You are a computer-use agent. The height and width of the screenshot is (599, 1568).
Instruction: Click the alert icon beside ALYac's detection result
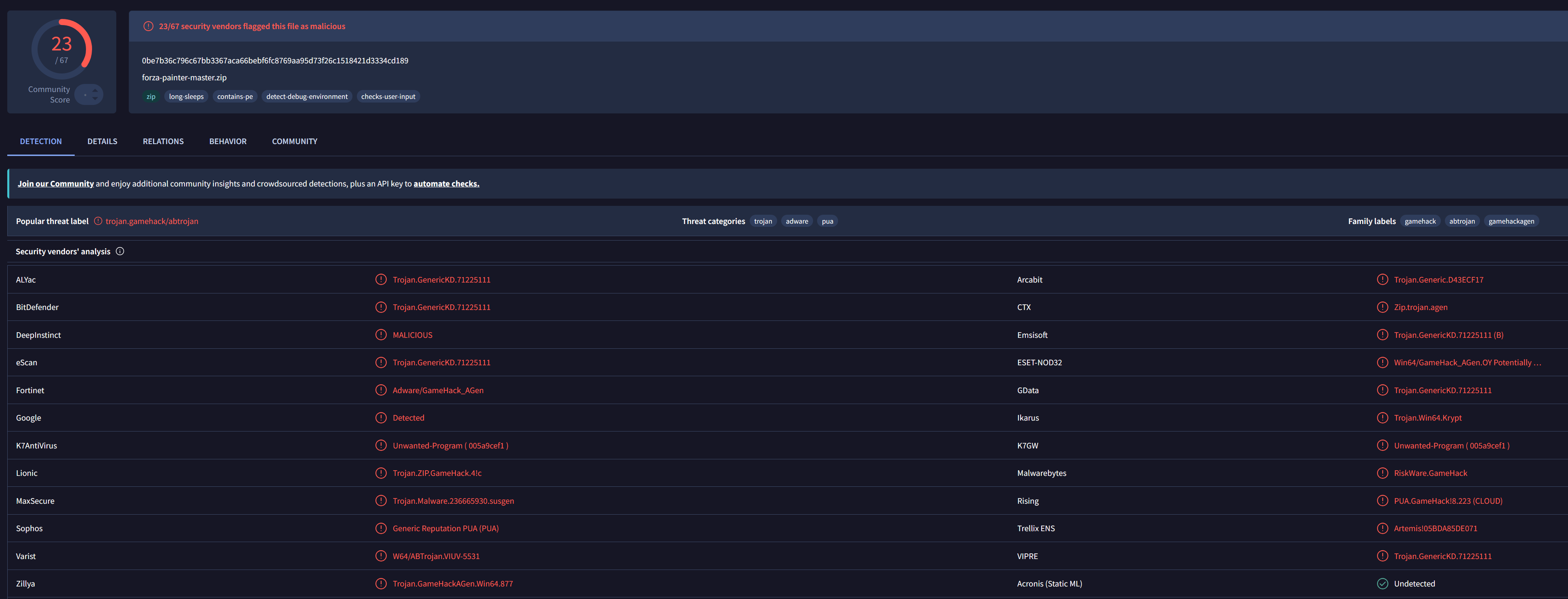381,279
